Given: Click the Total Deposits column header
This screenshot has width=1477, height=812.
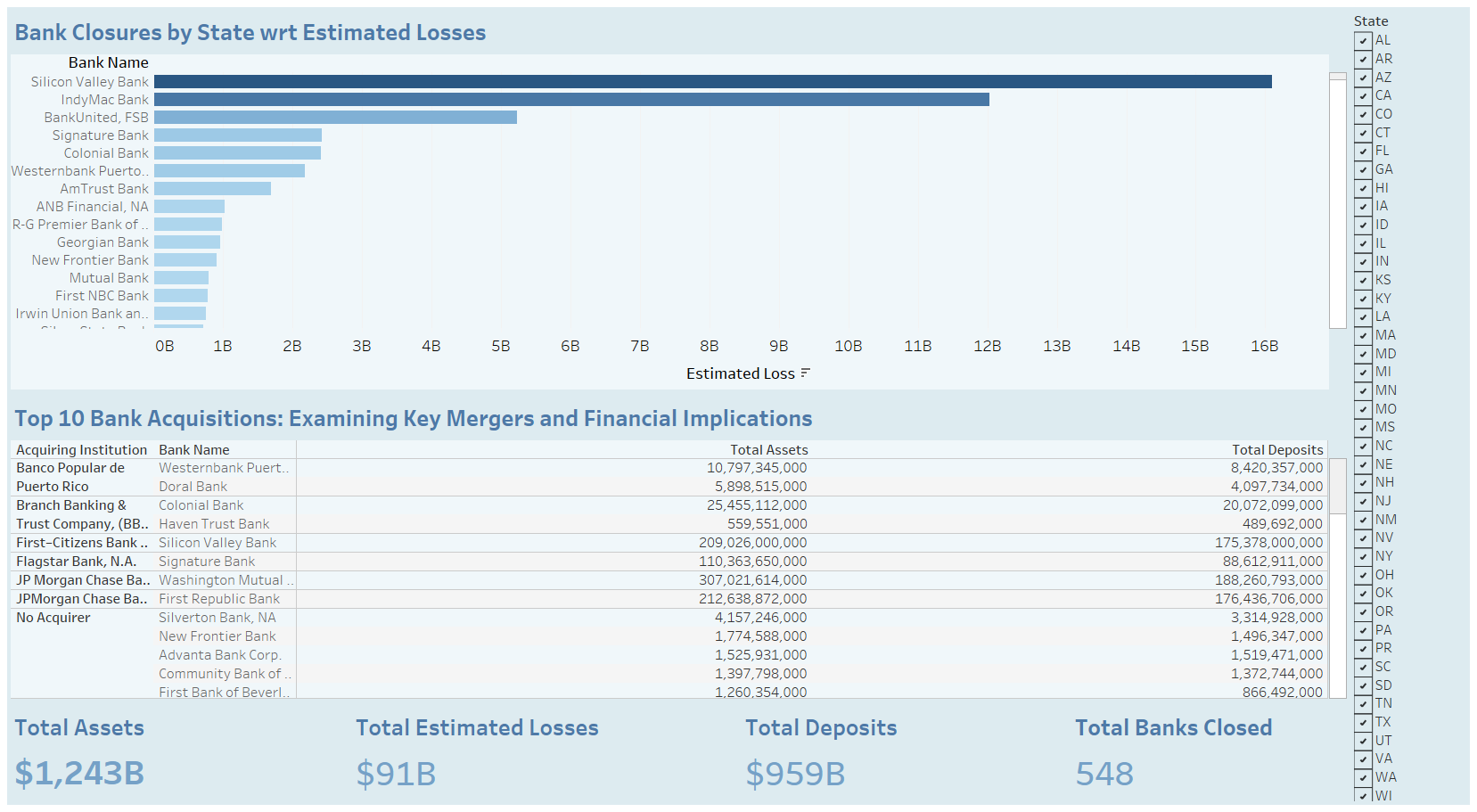Looking at the screenshot, I should pos(1277,450).
